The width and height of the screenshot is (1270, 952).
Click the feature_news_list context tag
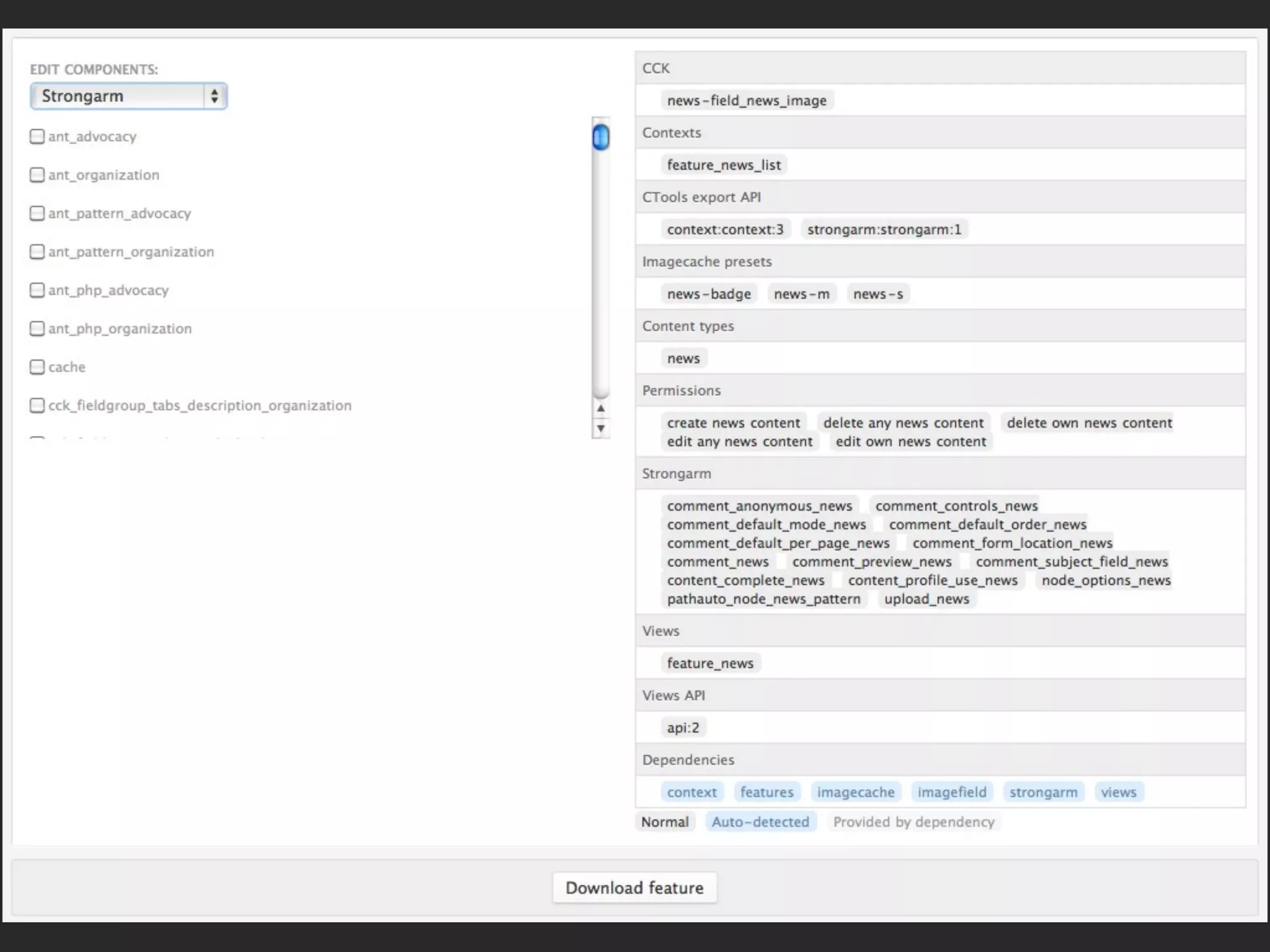pyautogui.click(x=724, y=165)
